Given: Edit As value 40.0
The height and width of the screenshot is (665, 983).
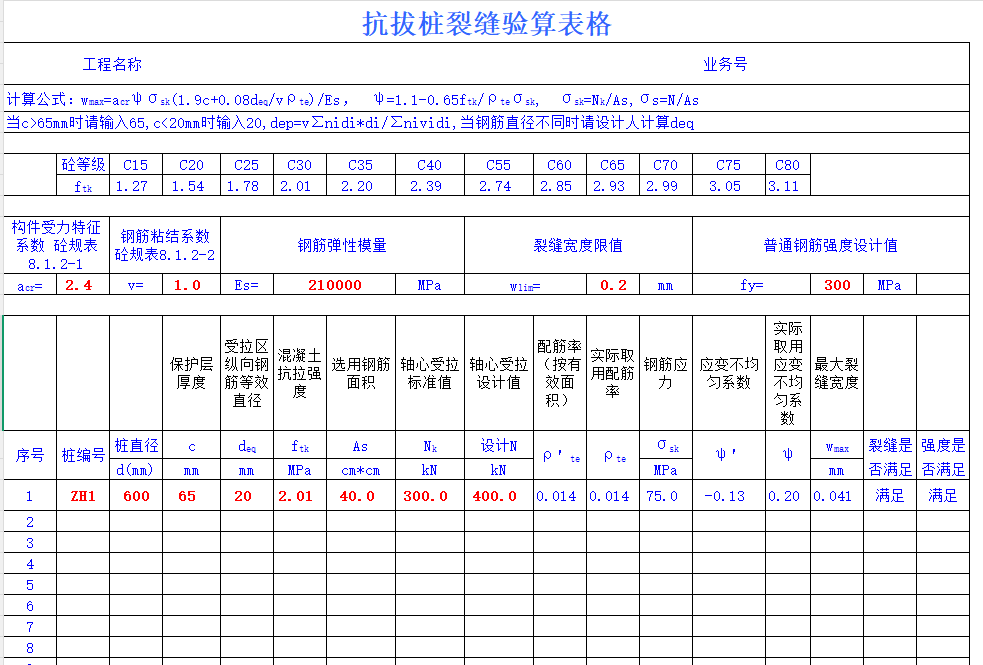Looking at the screenshot, I should click(x=360, y=496).
